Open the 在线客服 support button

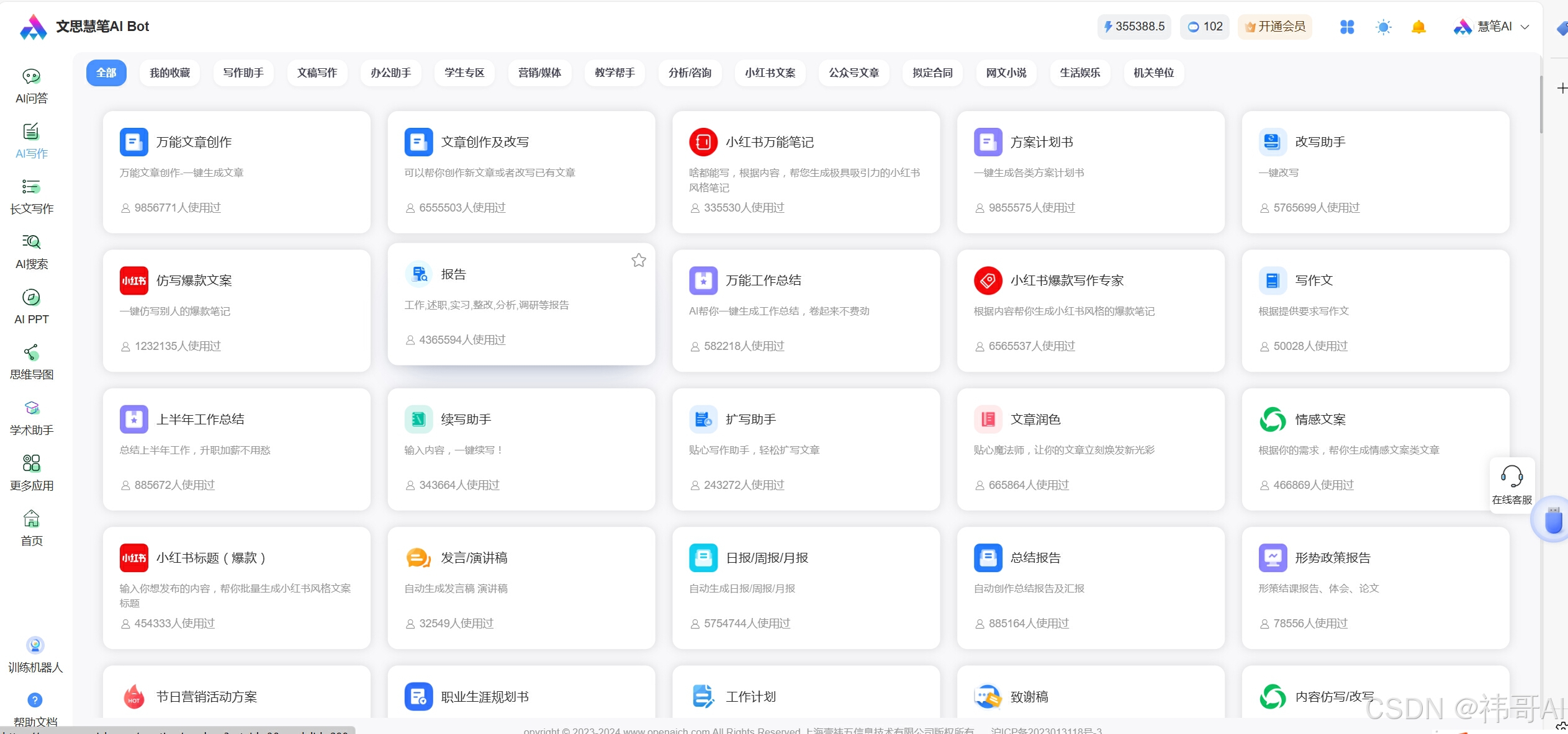pos(1512,485)
